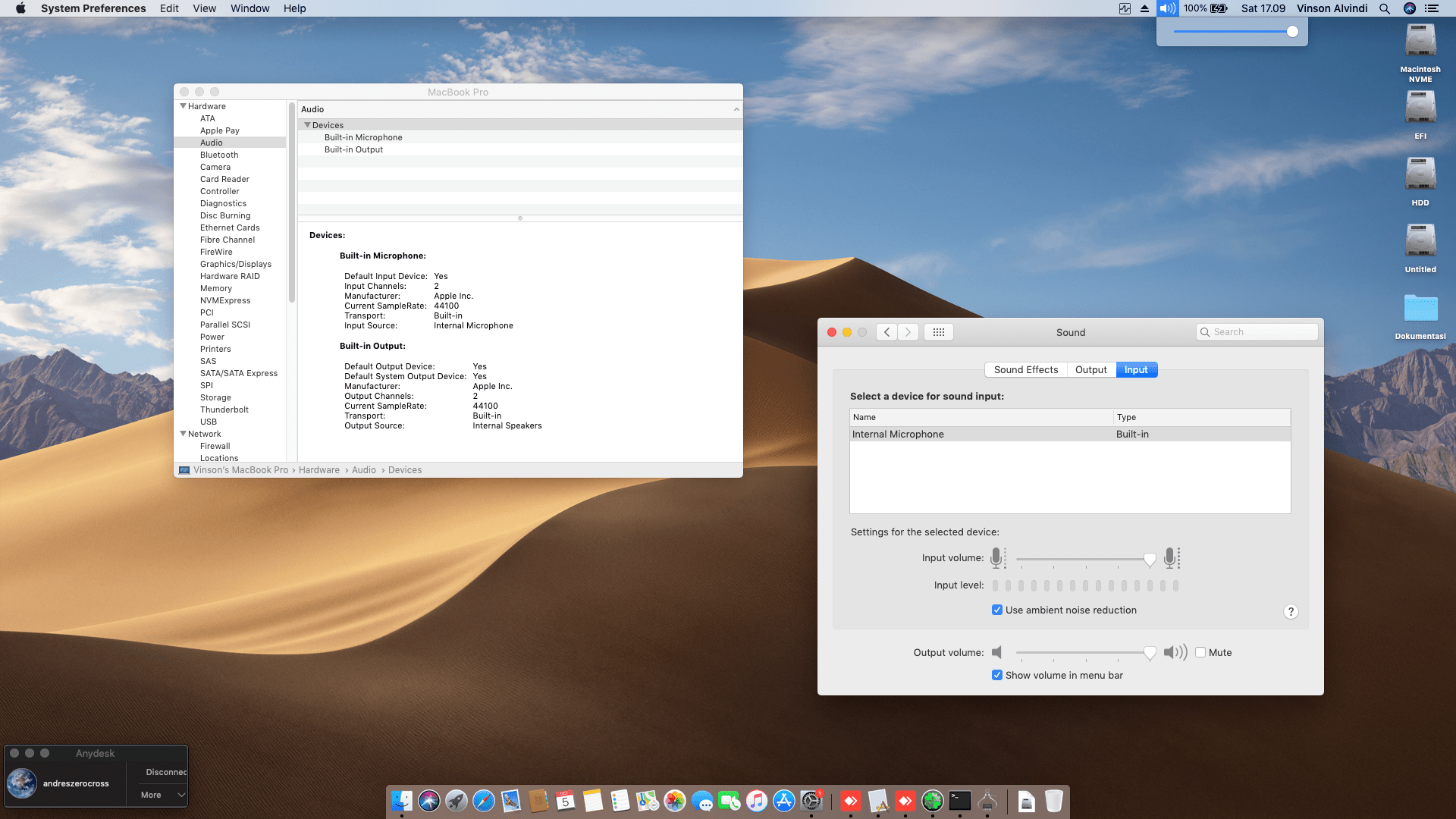Click the Input volume slider
The image size is (1456, 819).
pos(1085,560)
